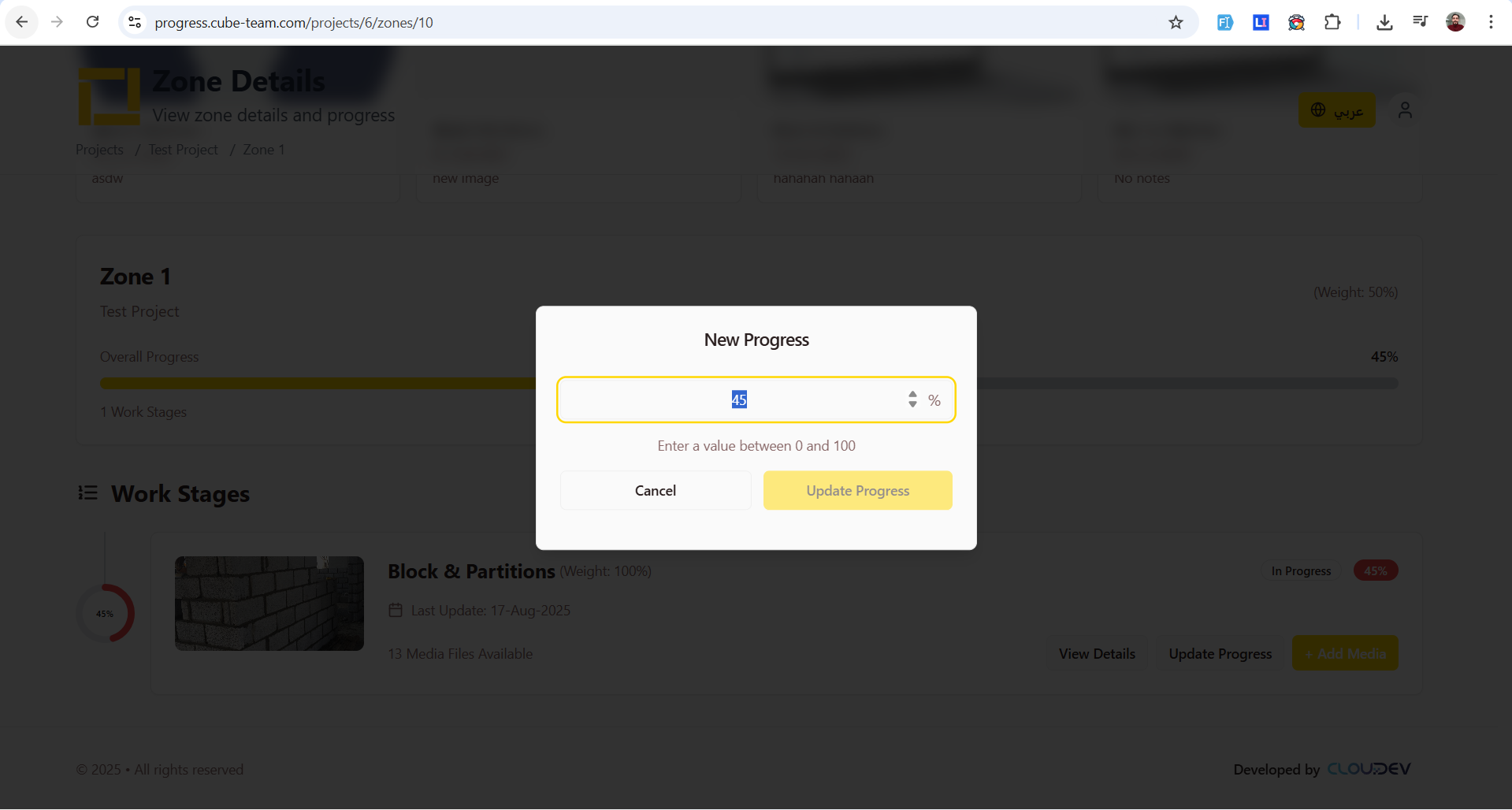Viewport: 1512px width, 810px height.
Task: Open the Chrome three-dot menu
Action: pos(1491,22)
